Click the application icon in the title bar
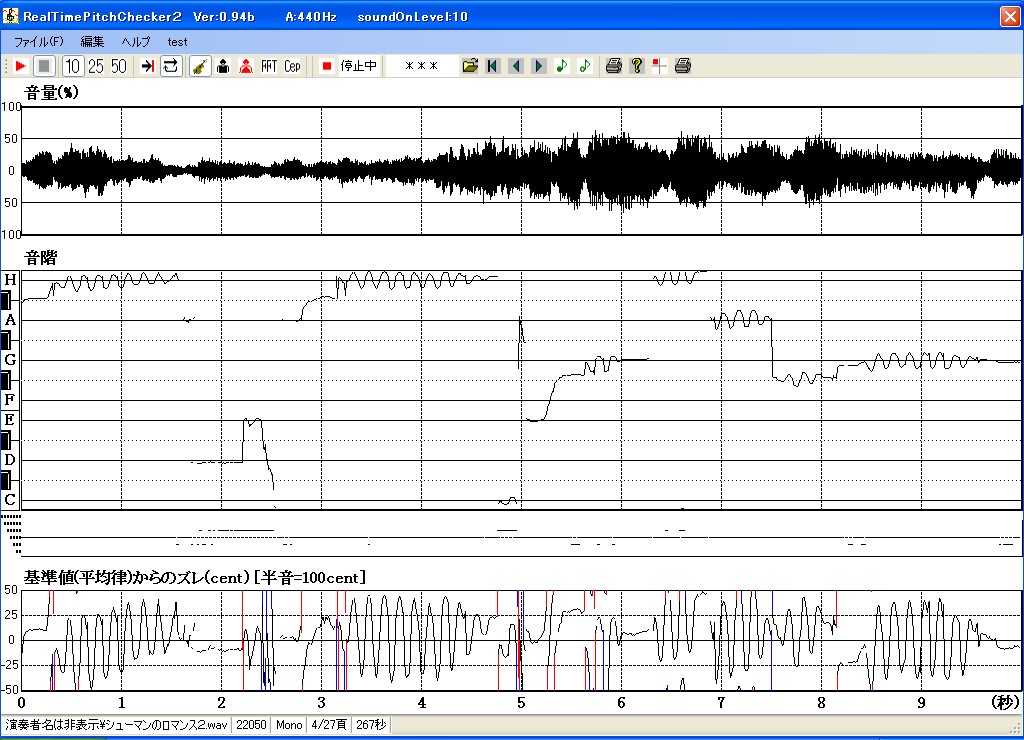Screen dimensions: 1024x740 [10, 16]
